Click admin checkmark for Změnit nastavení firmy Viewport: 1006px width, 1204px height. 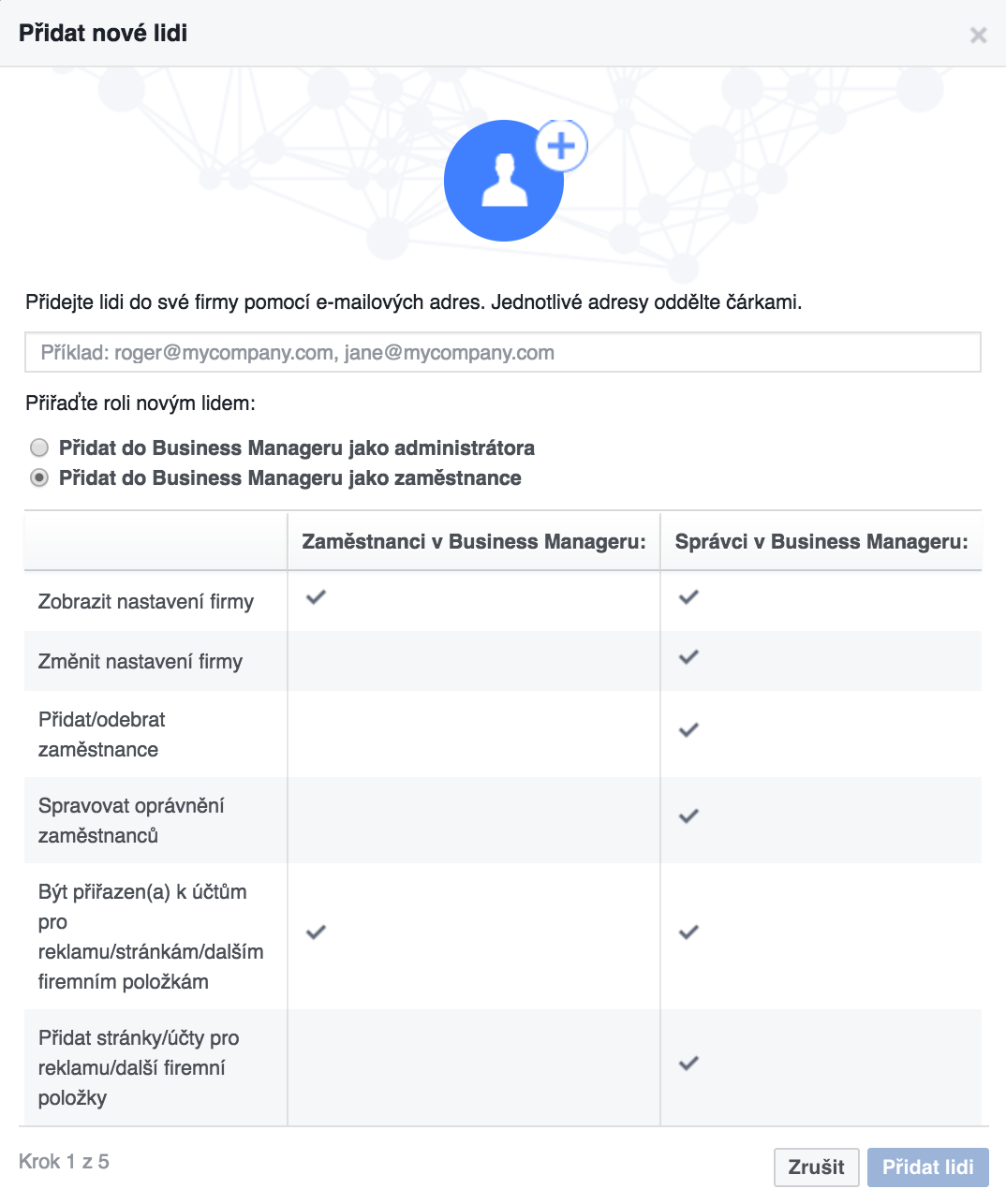pyautogui.click(x=689, y=657)
